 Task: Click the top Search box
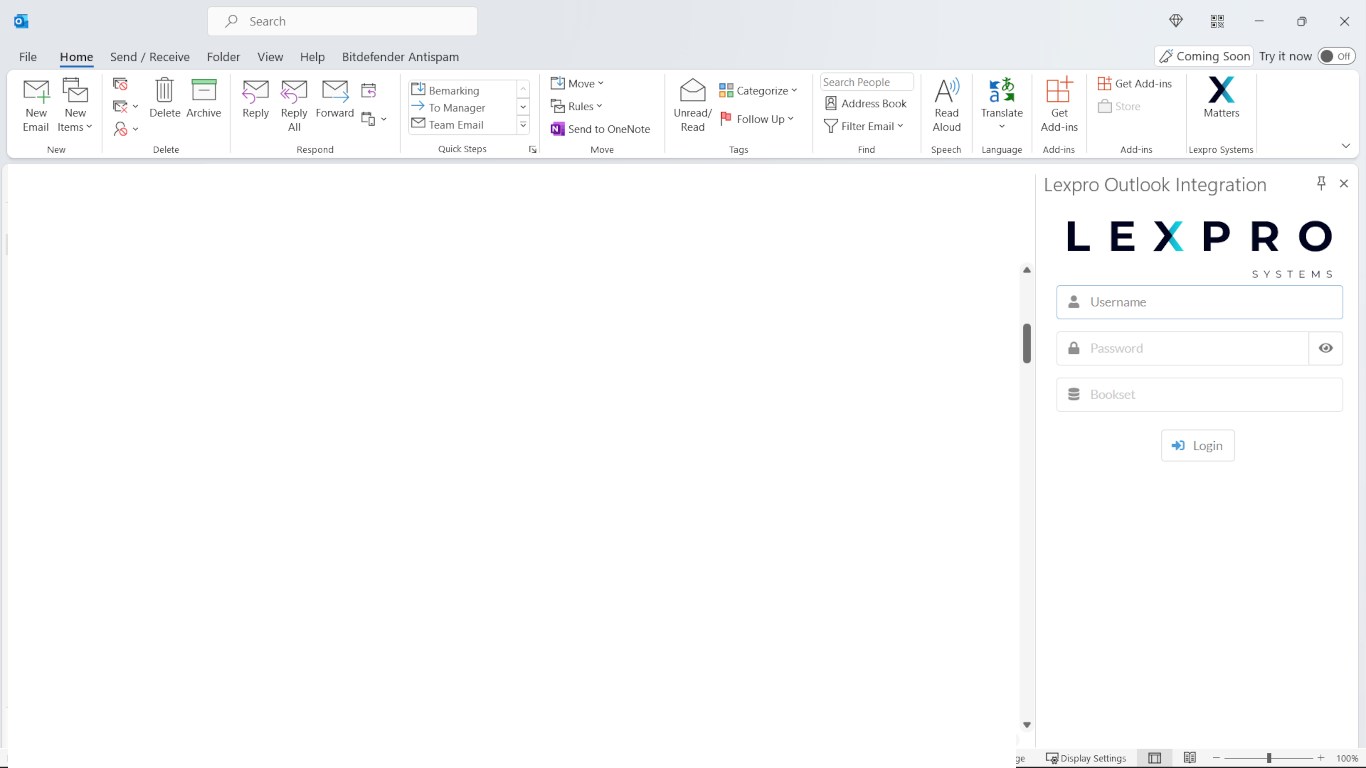coord(342,21)
